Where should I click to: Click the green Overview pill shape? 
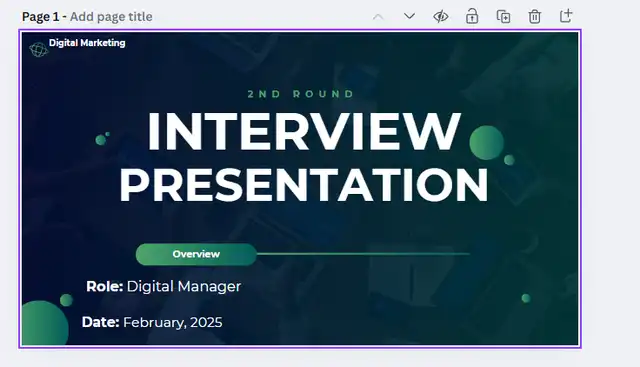pyautogui.click(x=196, y=254)
